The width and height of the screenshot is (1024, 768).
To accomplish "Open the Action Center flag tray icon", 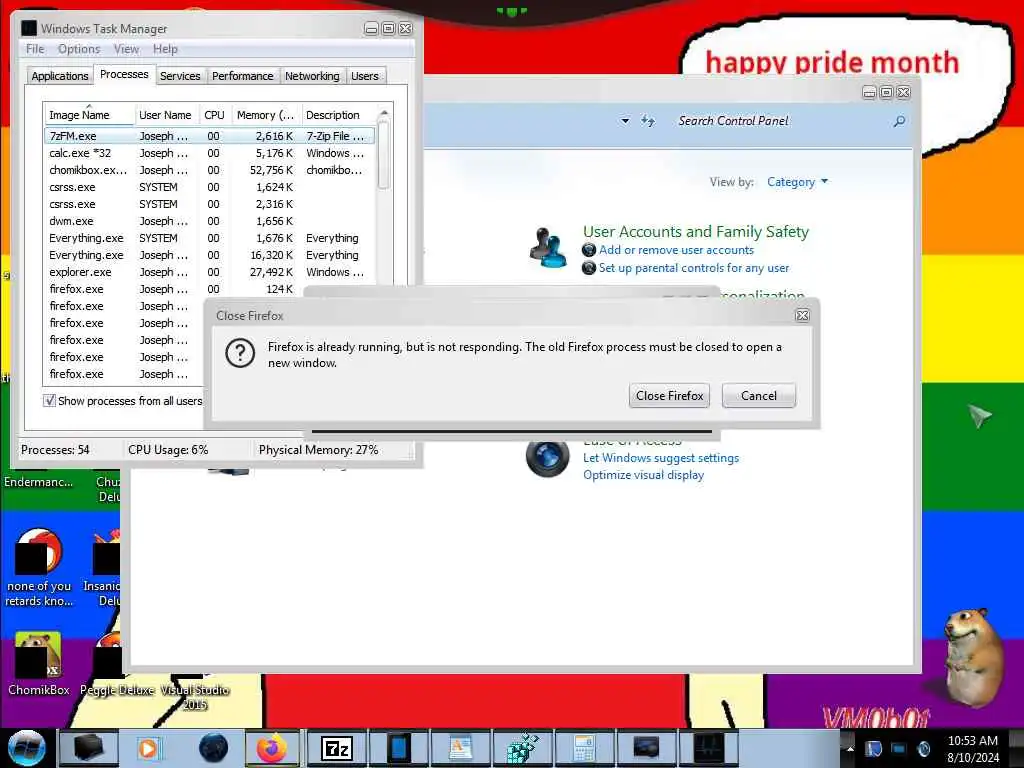I will [x=874, y=749].
